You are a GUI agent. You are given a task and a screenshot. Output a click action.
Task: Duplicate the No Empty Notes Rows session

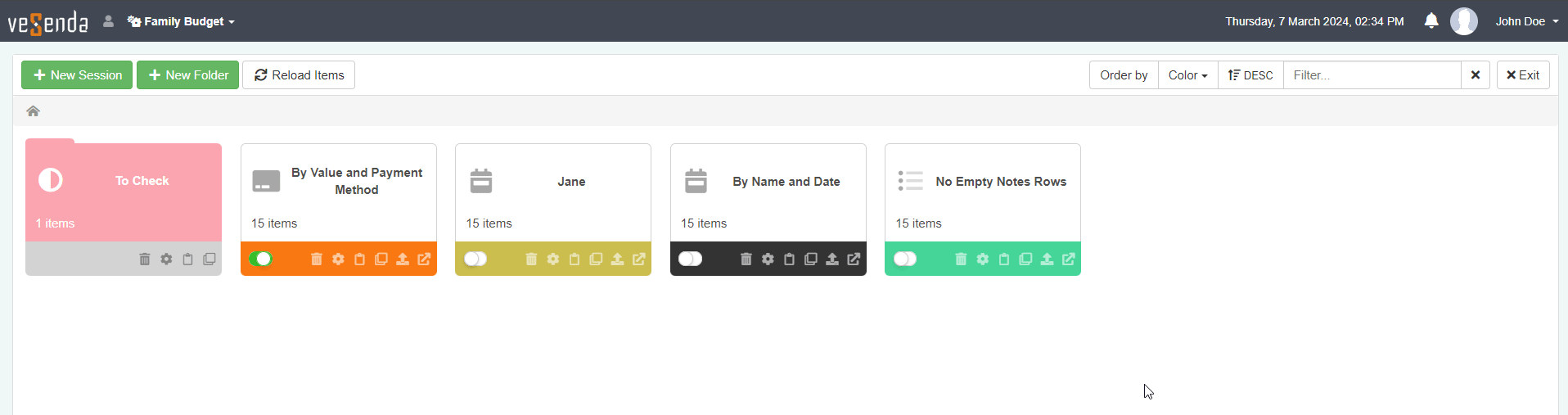(1025, 259)
